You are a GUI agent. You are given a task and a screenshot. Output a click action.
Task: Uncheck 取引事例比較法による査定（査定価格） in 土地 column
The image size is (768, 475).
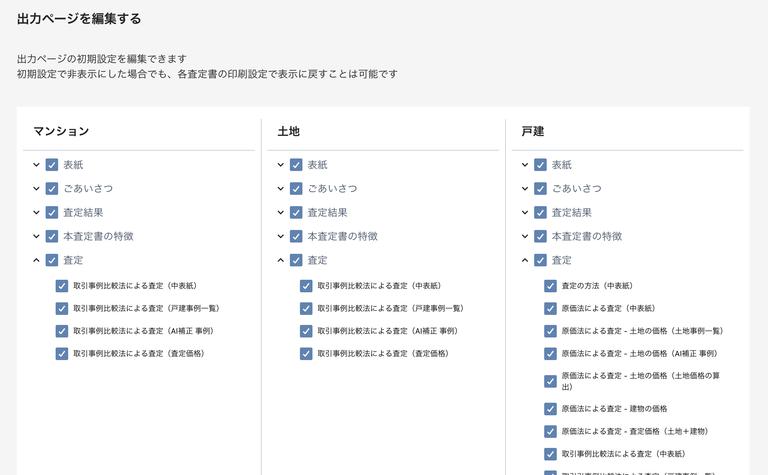click(x=306, y=354)
